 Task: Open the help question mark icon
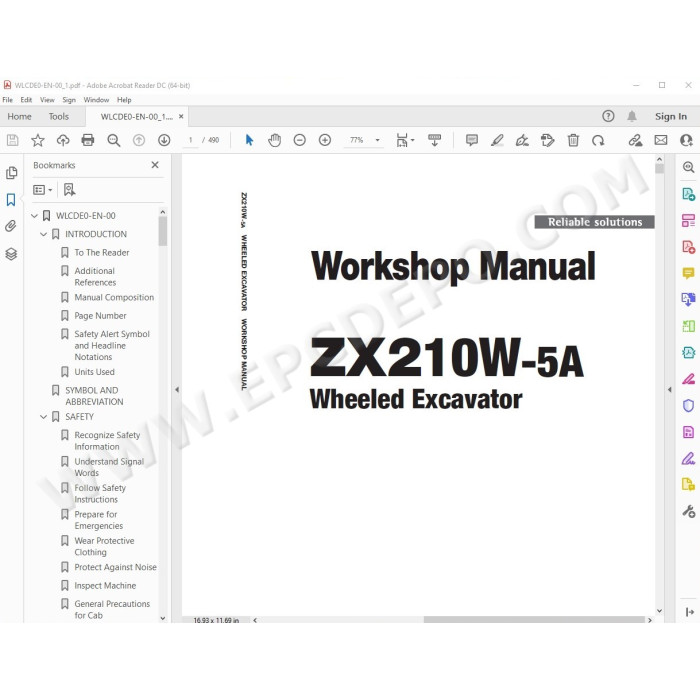[x=608, y=116]
